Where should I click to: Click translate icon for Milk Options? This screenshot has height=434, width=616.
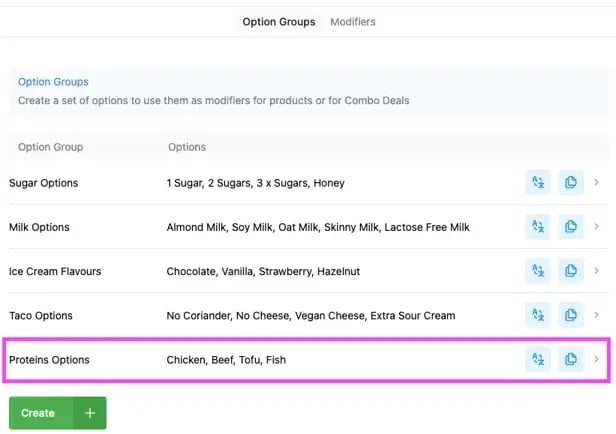(x=538, y=227)
